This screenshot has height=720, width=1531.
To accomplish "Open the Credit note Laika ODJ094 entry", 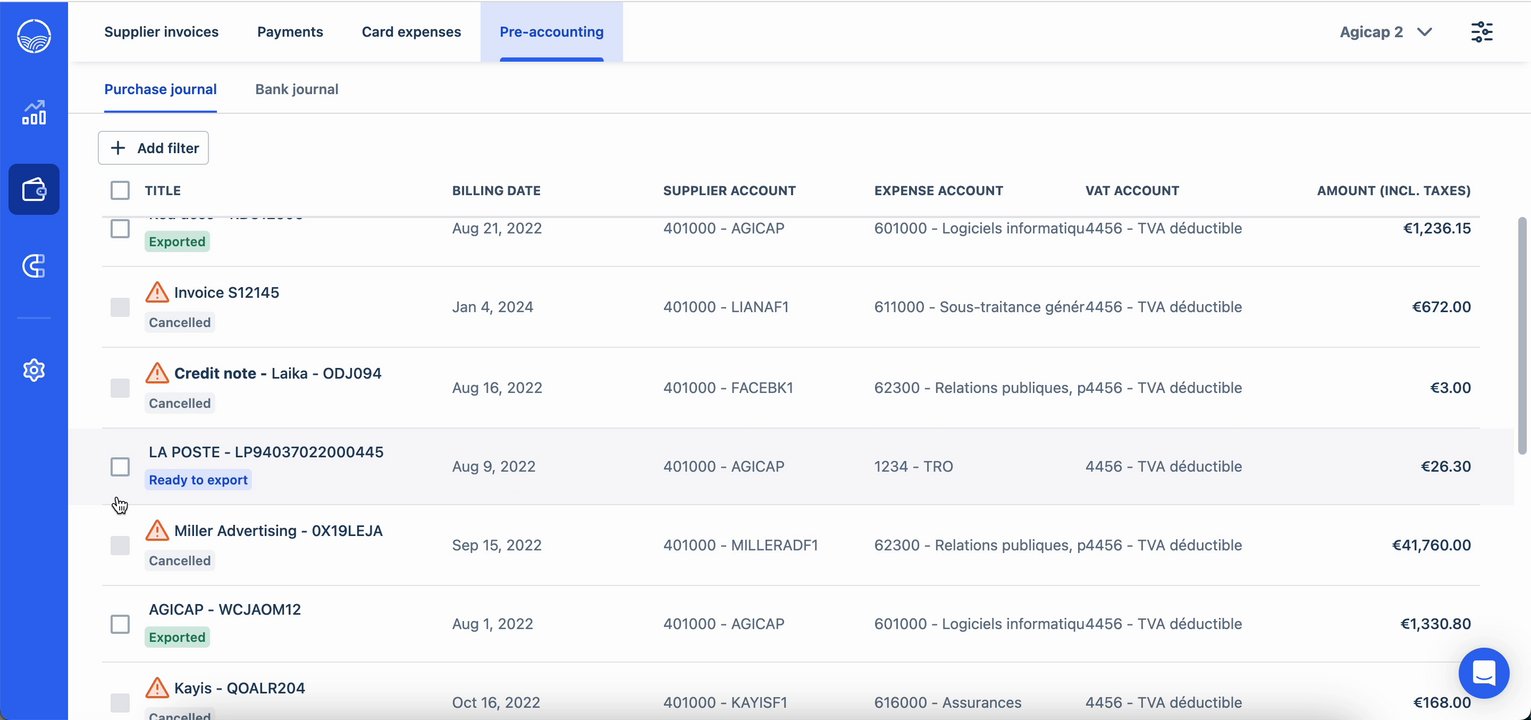I will click(x=277, y=373).
